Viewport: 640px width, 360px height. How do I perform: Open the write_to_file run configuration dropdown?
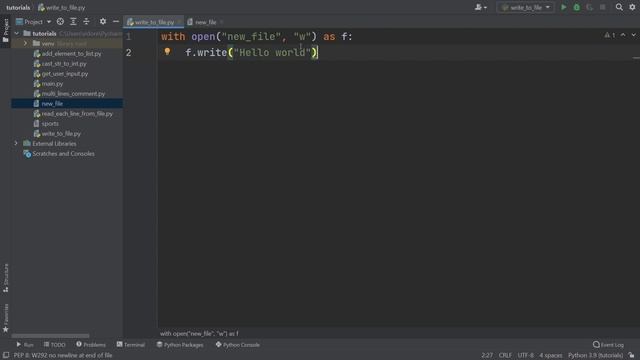pyautogui.click(x=526, y=7)
